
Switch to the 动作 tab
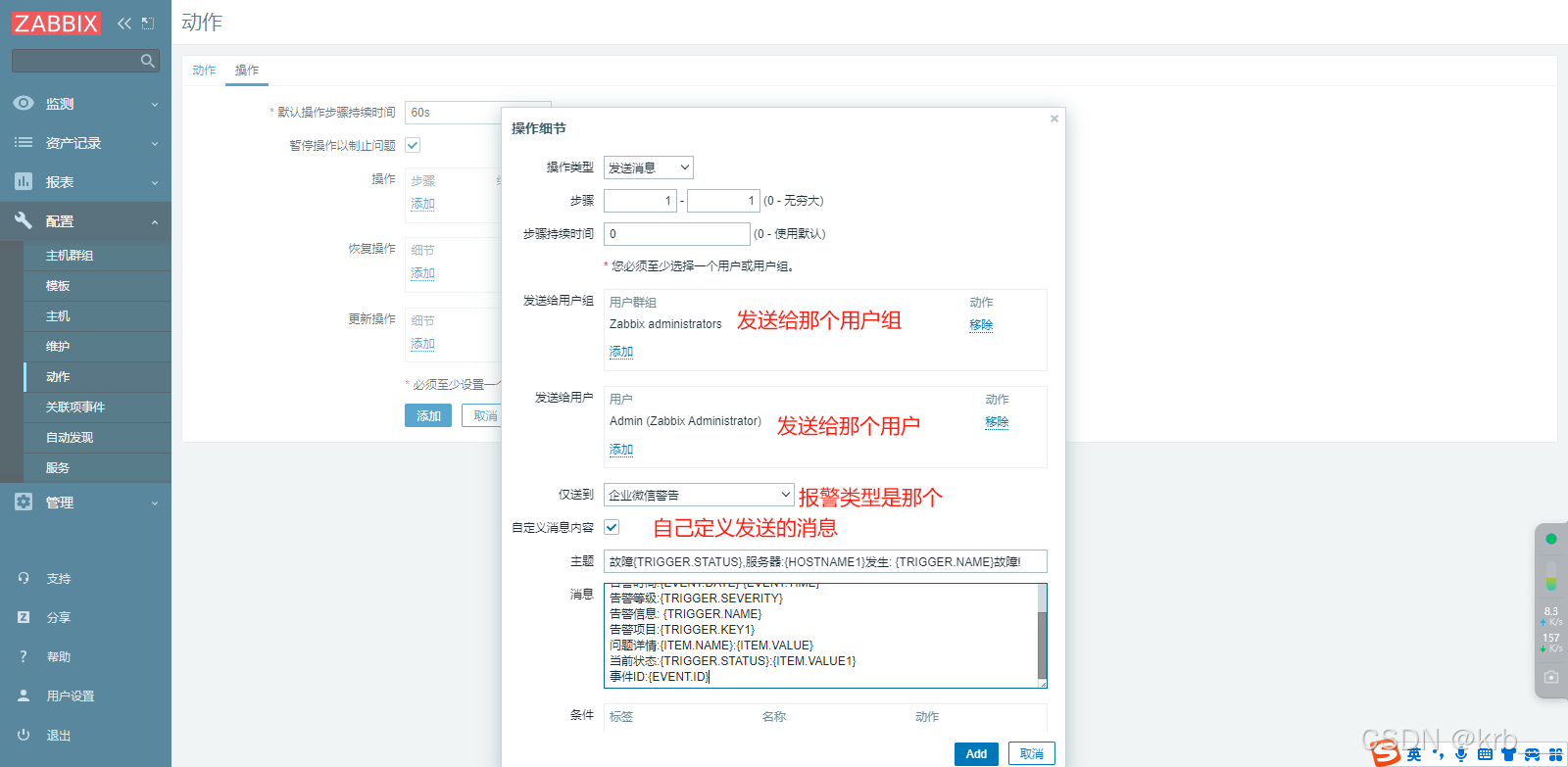(x=204, y=71)
